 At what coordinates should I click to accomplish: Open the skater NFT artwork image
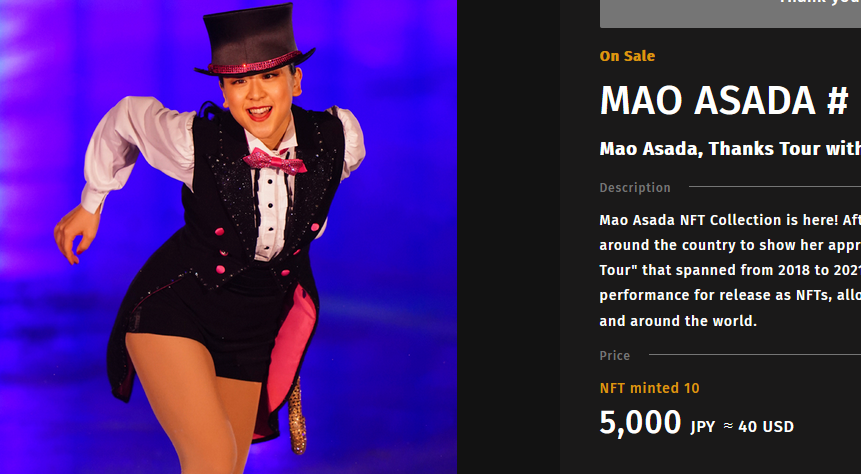point(228,237)
